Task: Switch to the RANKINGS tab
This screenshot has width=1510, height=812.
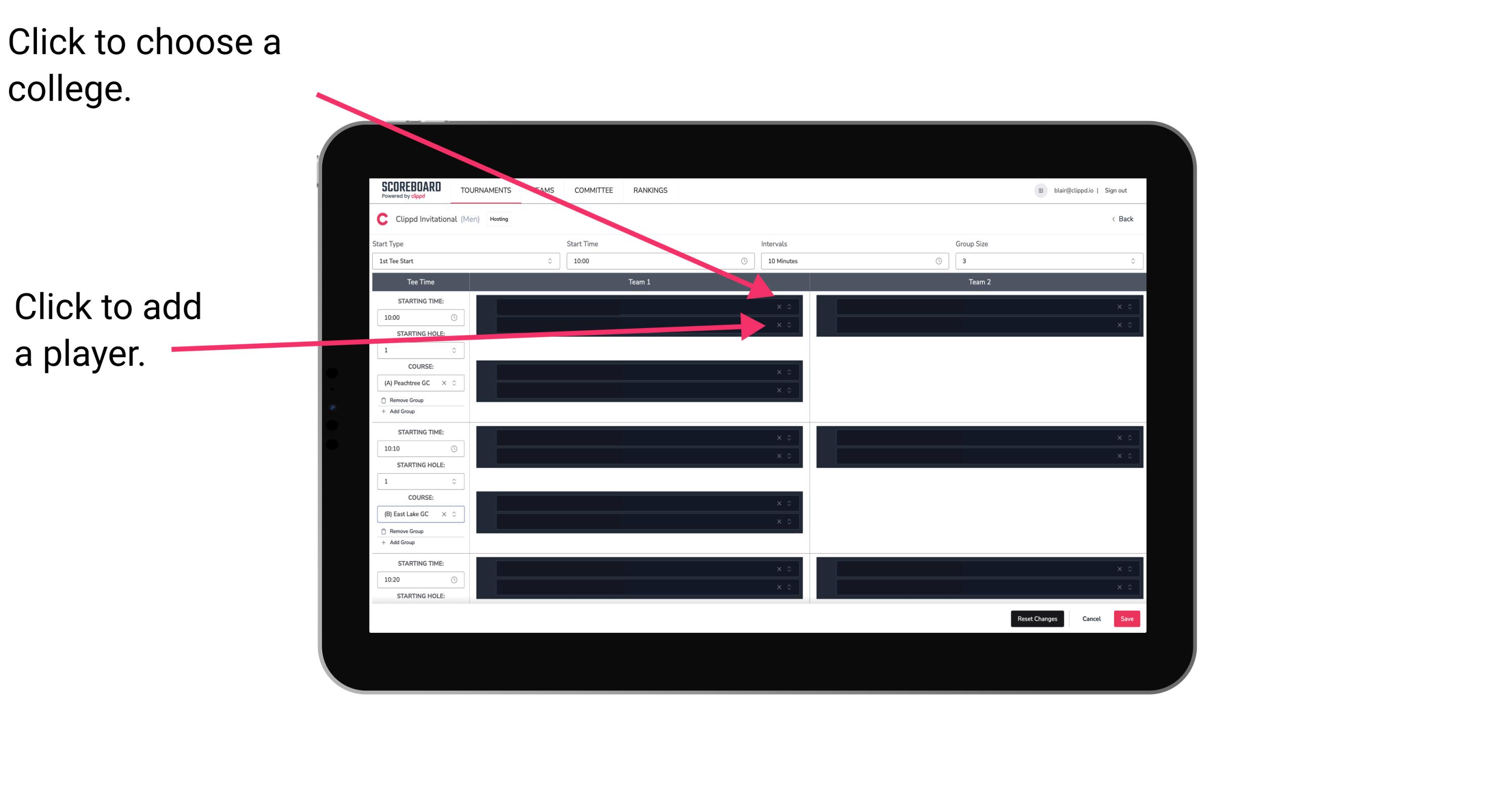Action: (x=651, y=190)
